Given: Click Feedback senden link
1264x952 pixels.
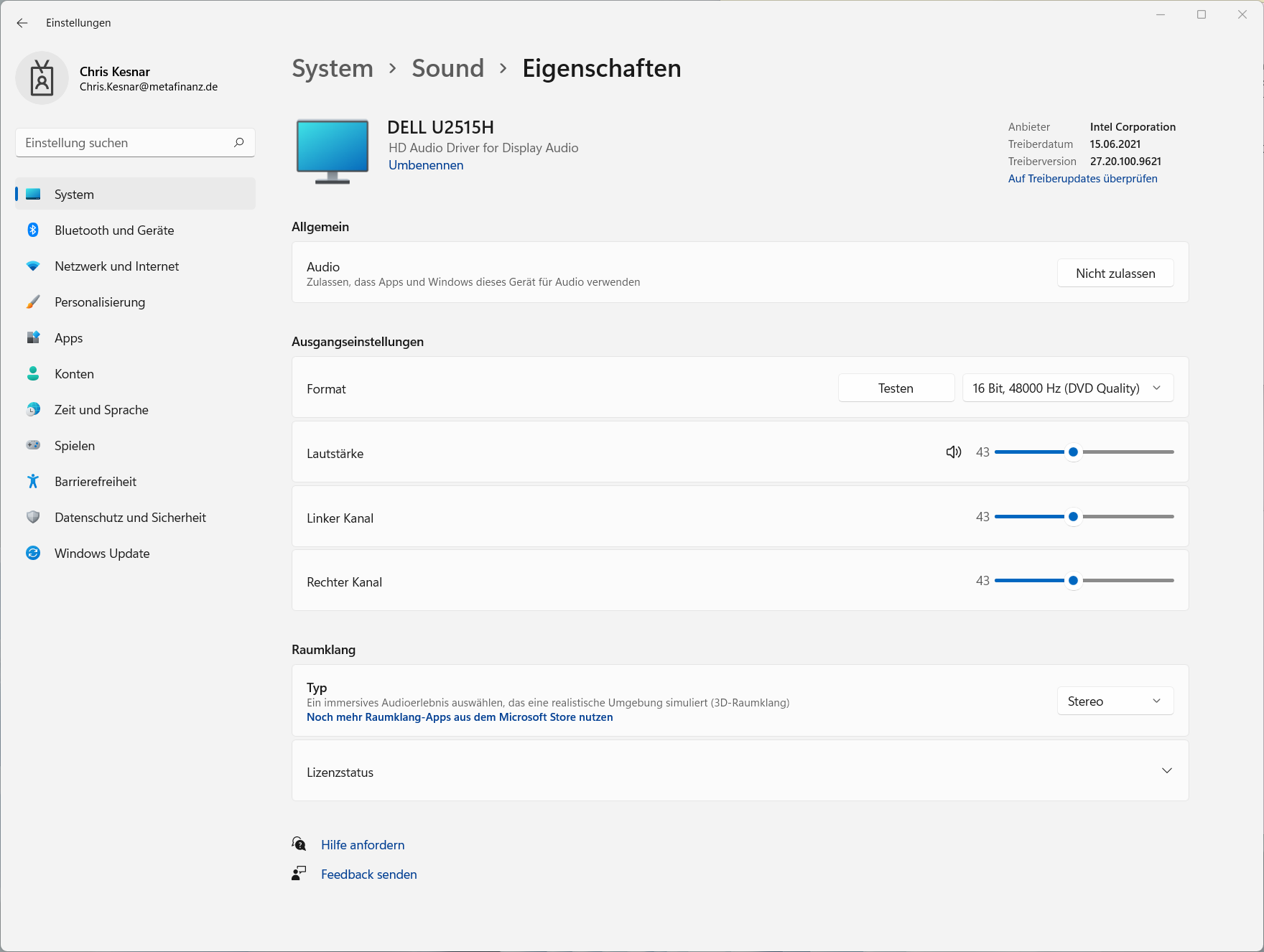Looking at the screenshot, I should pyautogui.click(x=369, y=874).
